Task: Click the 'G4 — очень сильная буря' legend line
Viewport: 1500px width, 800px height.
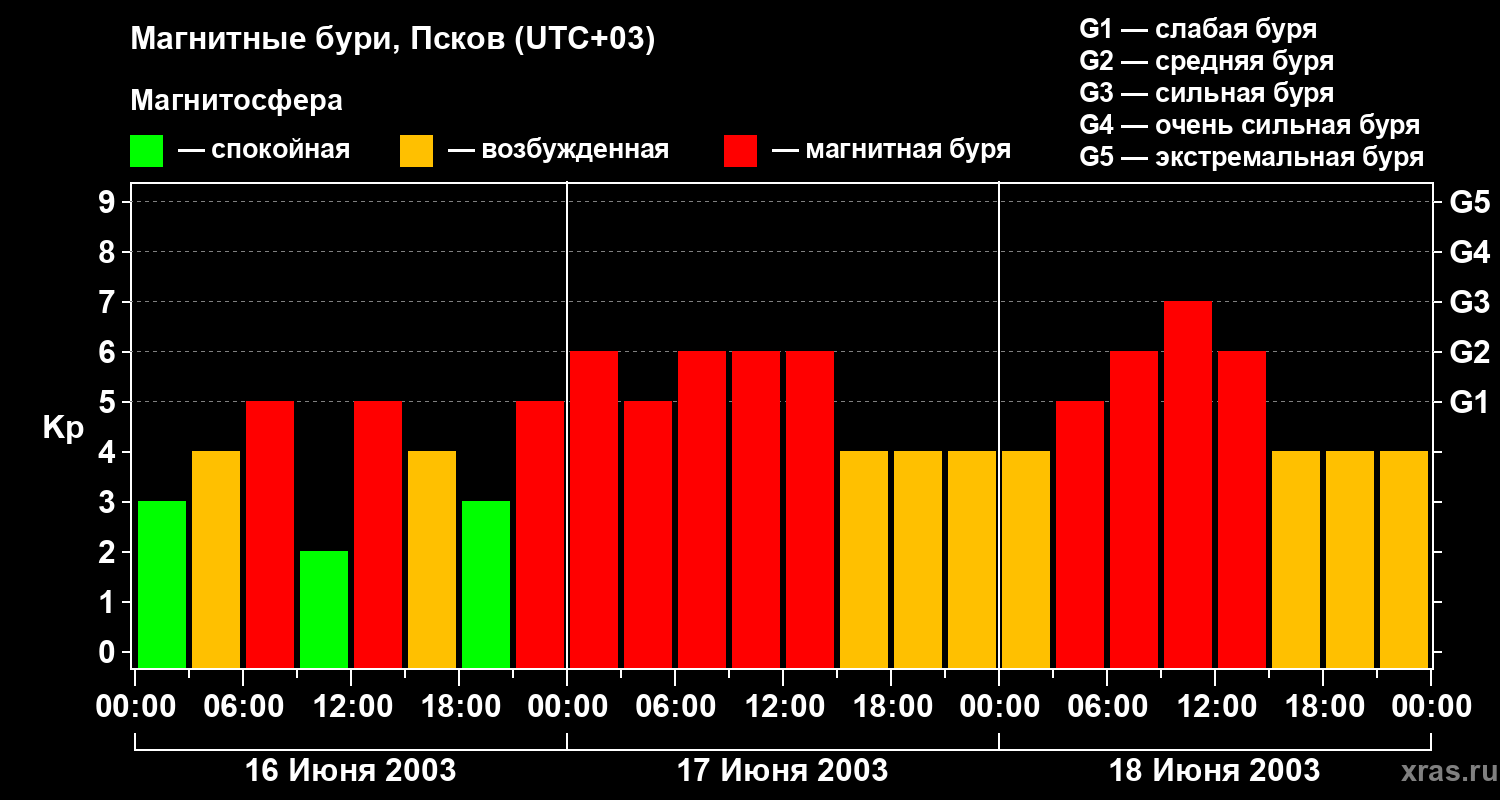Action: point(1249,125)
